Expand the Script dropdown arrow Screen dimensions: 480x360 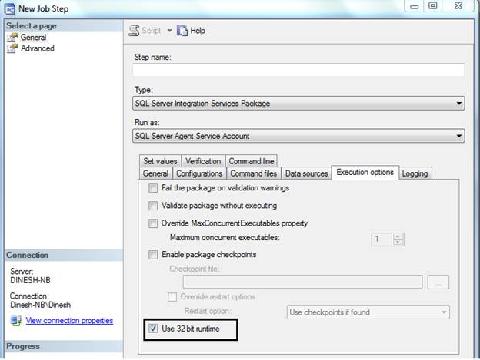pyautogui.click(x=169, y=31)
